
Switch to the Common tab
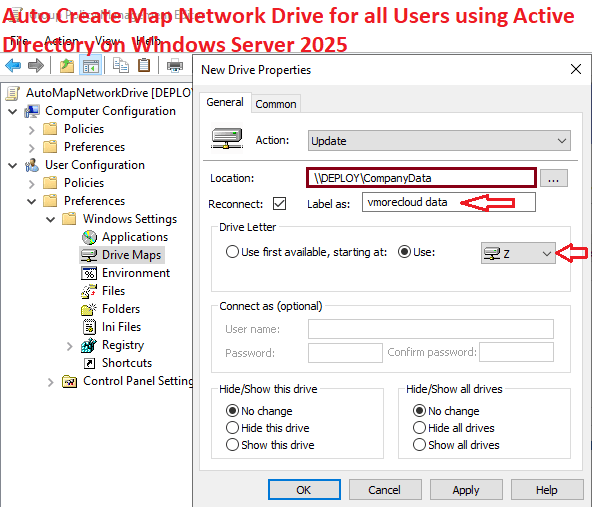tap(276, 104)
